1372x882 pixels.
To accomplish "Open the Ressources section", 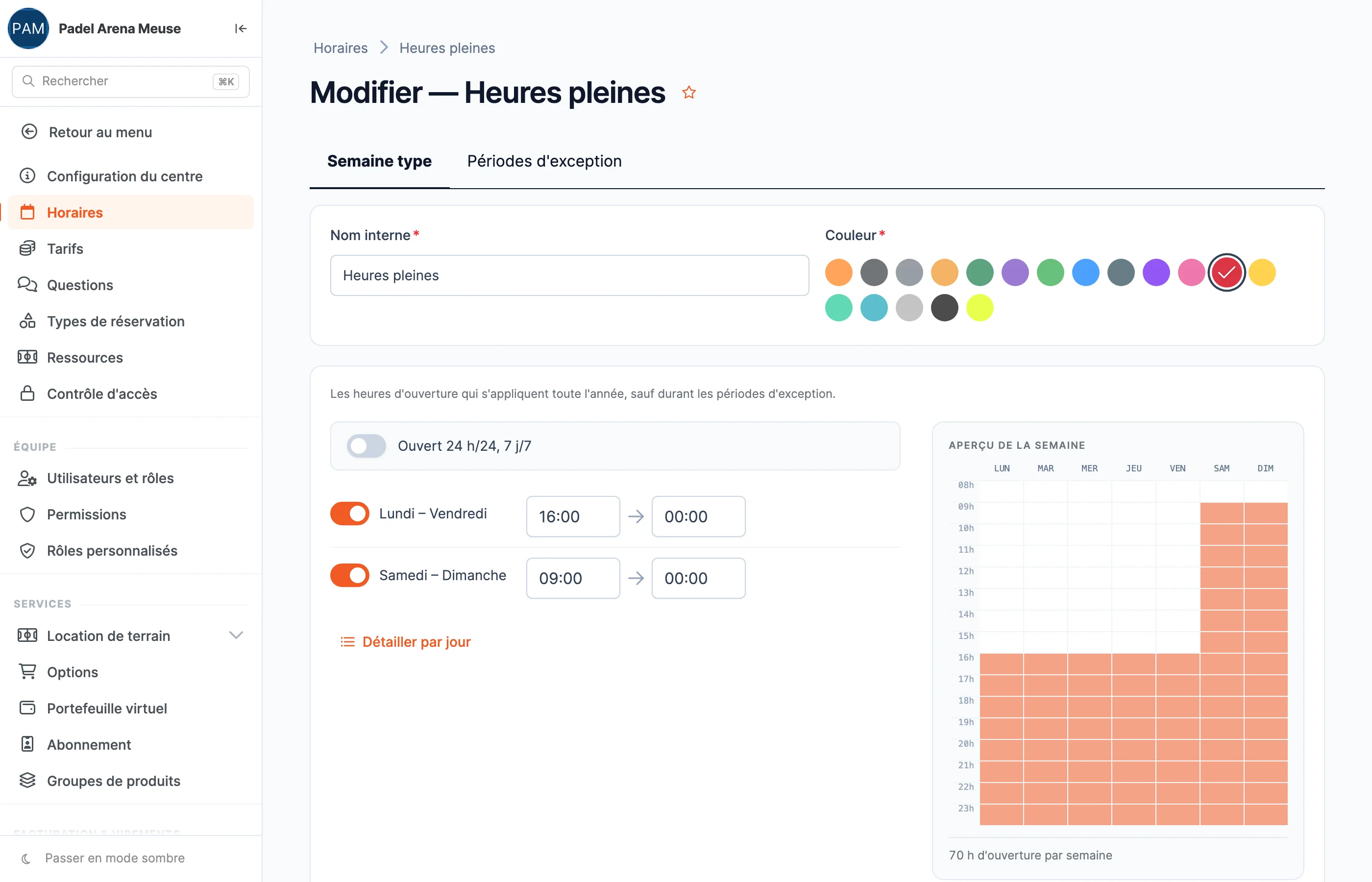I will point(131,357).
